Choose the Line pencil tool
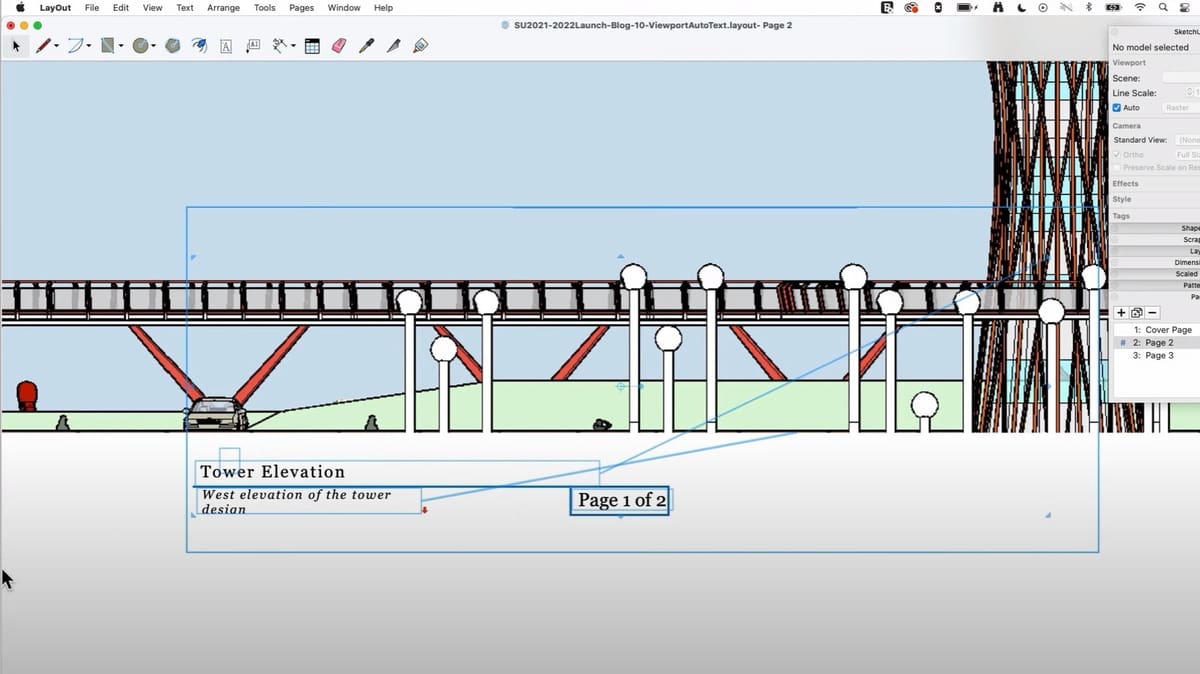This screenshot has height=674, width=1200. (42, 46)
